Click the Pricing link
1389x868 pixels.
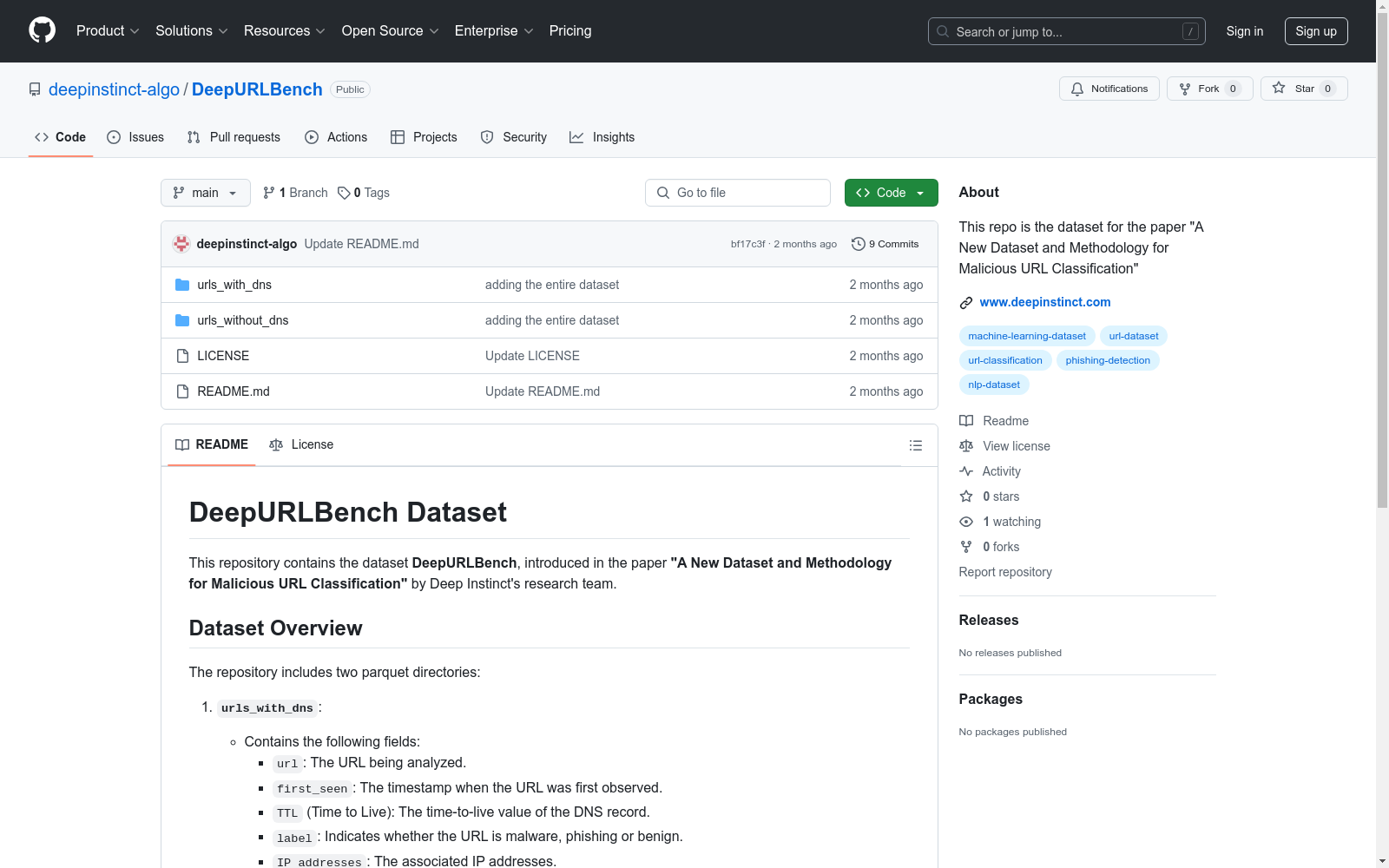tap(570, 31)
